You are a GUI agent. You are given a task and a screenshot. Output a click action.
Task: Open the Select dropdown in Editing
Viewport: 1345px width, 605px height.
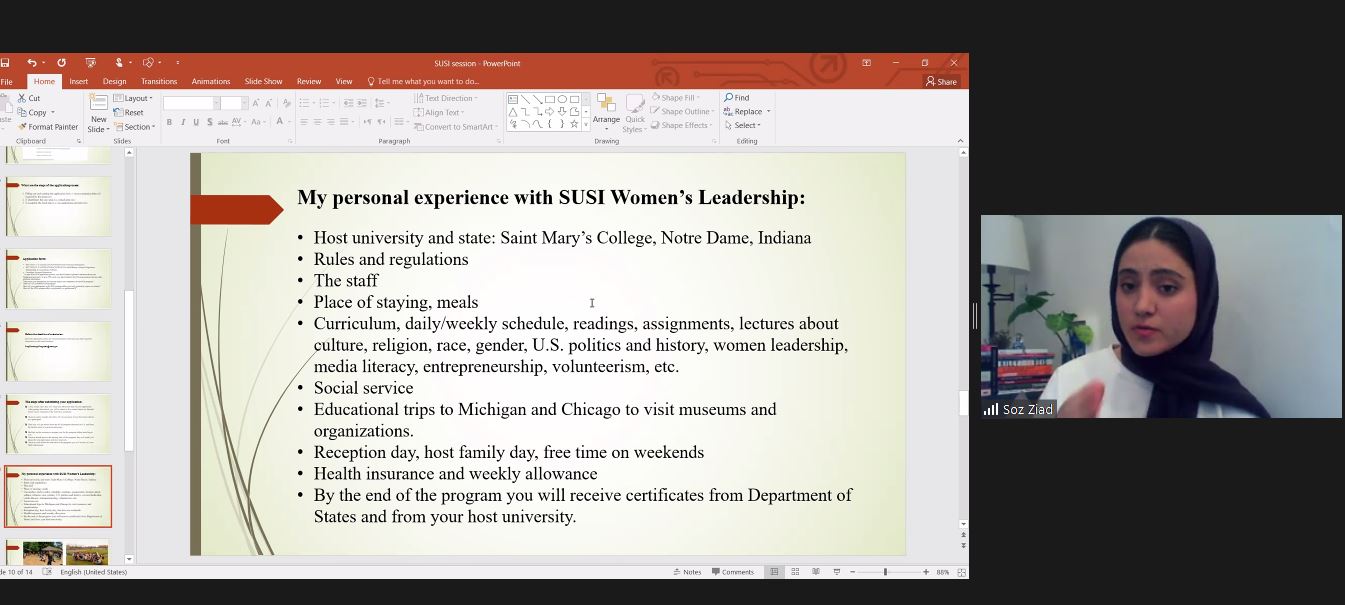coord(742,126)
